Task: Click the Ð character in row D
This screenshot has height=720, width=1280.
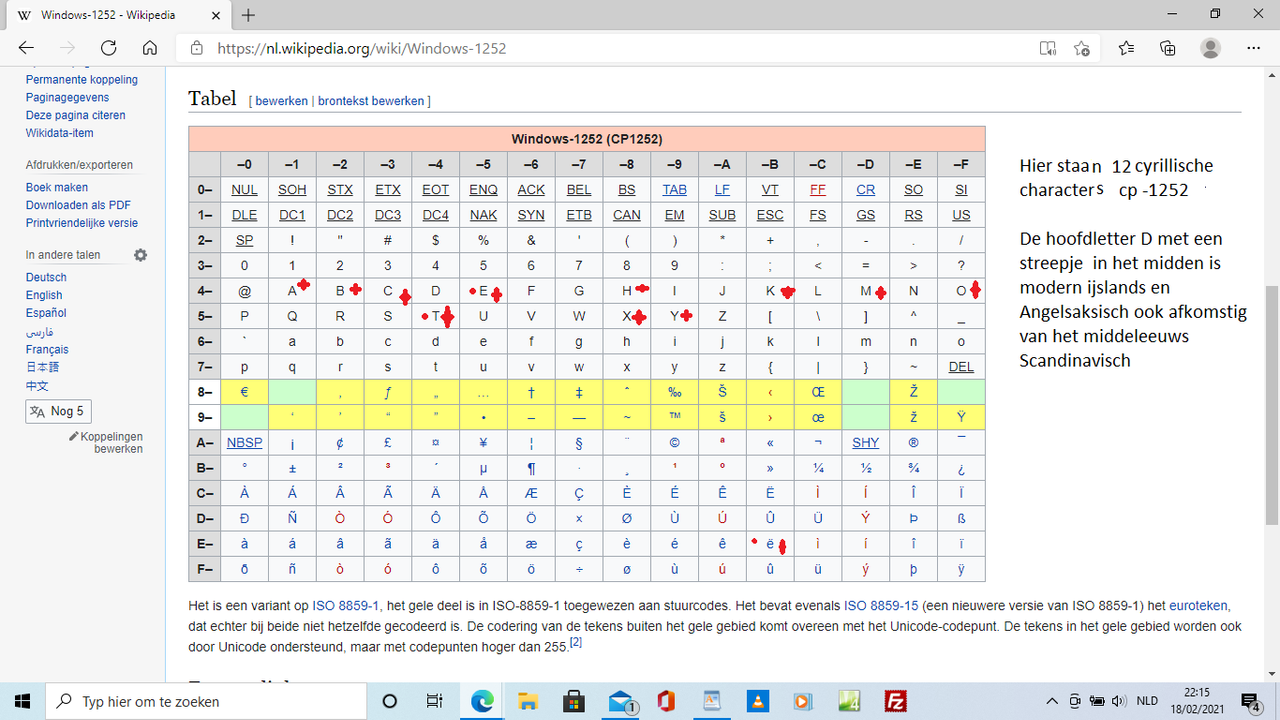Action: [244, 518]
